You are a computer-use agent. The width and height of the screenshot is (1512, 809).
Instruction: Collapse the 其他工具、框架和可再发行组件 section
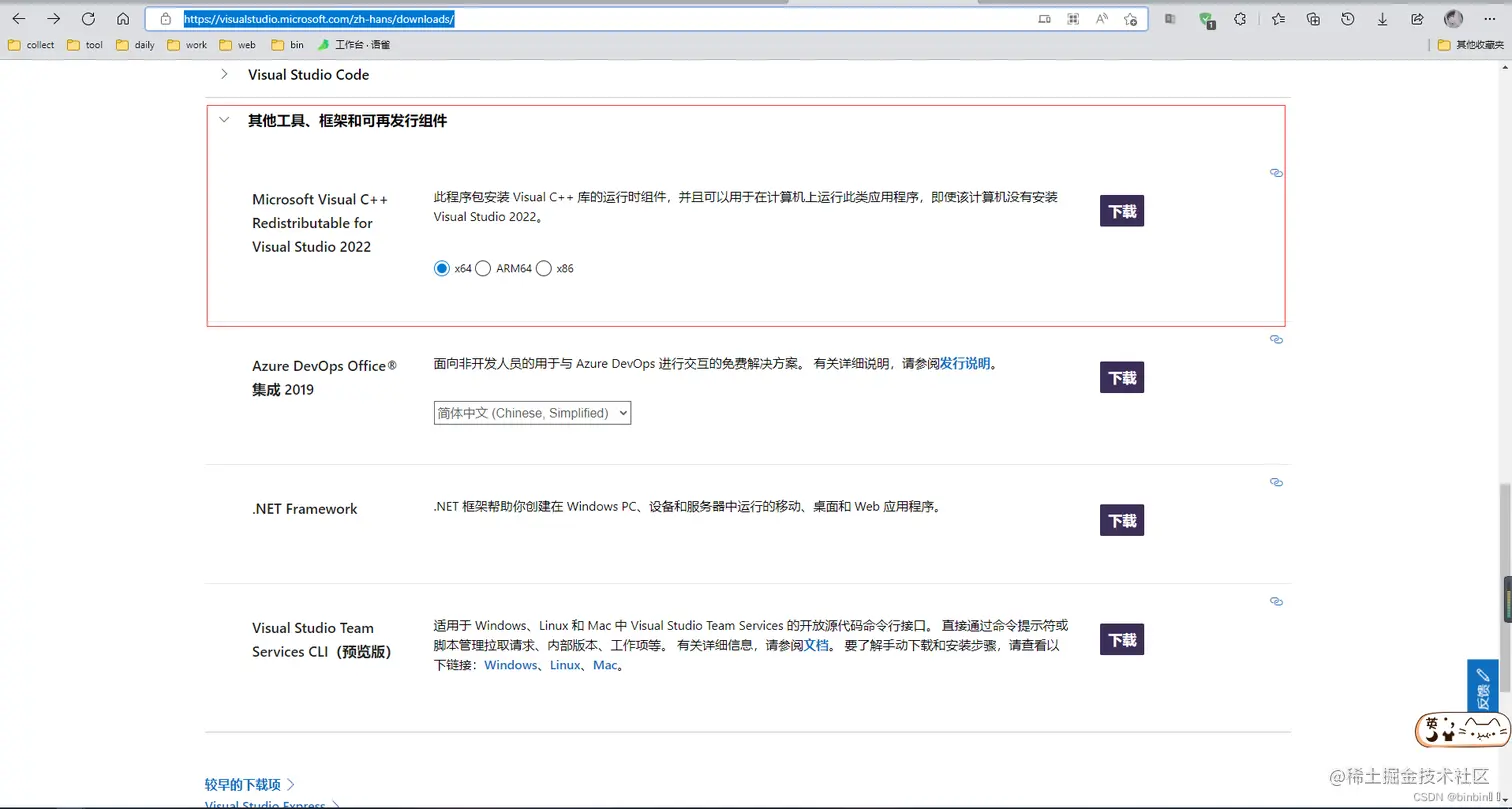(x=225, y=120)
